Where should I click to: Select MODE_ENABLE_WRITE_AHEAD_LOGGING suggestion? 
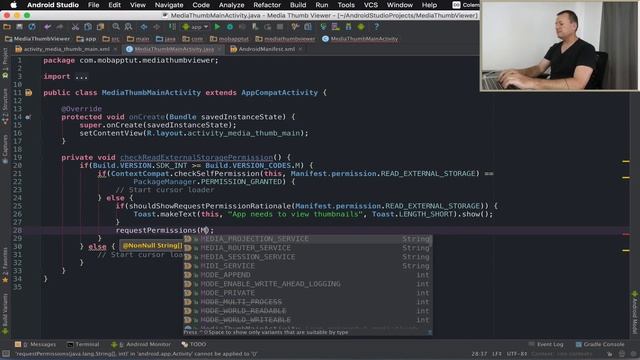tap(308, 284)
